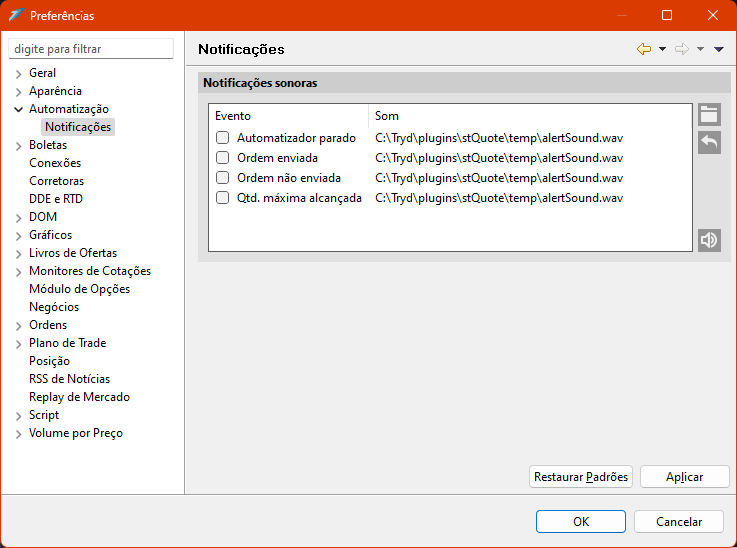
Task: Expand the DOM tree node
Action: tap(18, 218)
